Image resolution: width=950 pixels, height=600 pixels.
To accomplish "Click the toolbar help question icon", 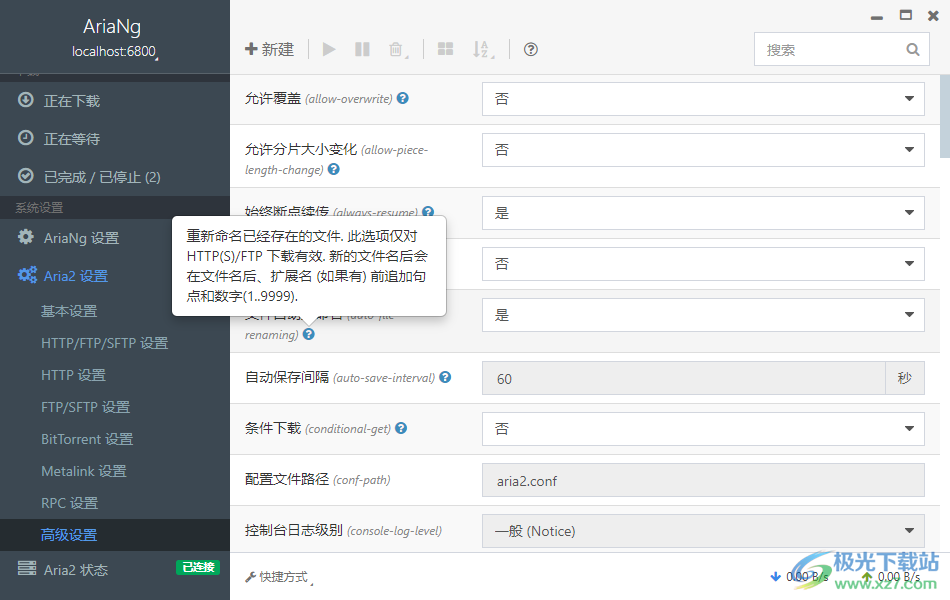I will (x=531, y=49).
